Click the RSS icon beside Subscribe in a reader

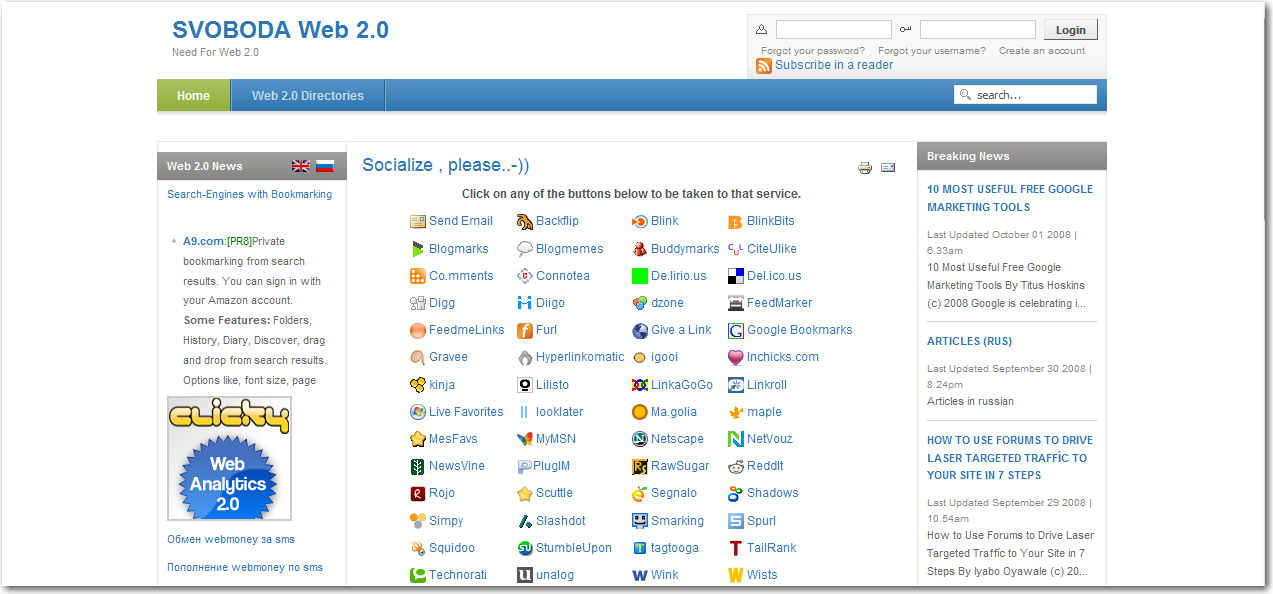[x=763, y=65]
